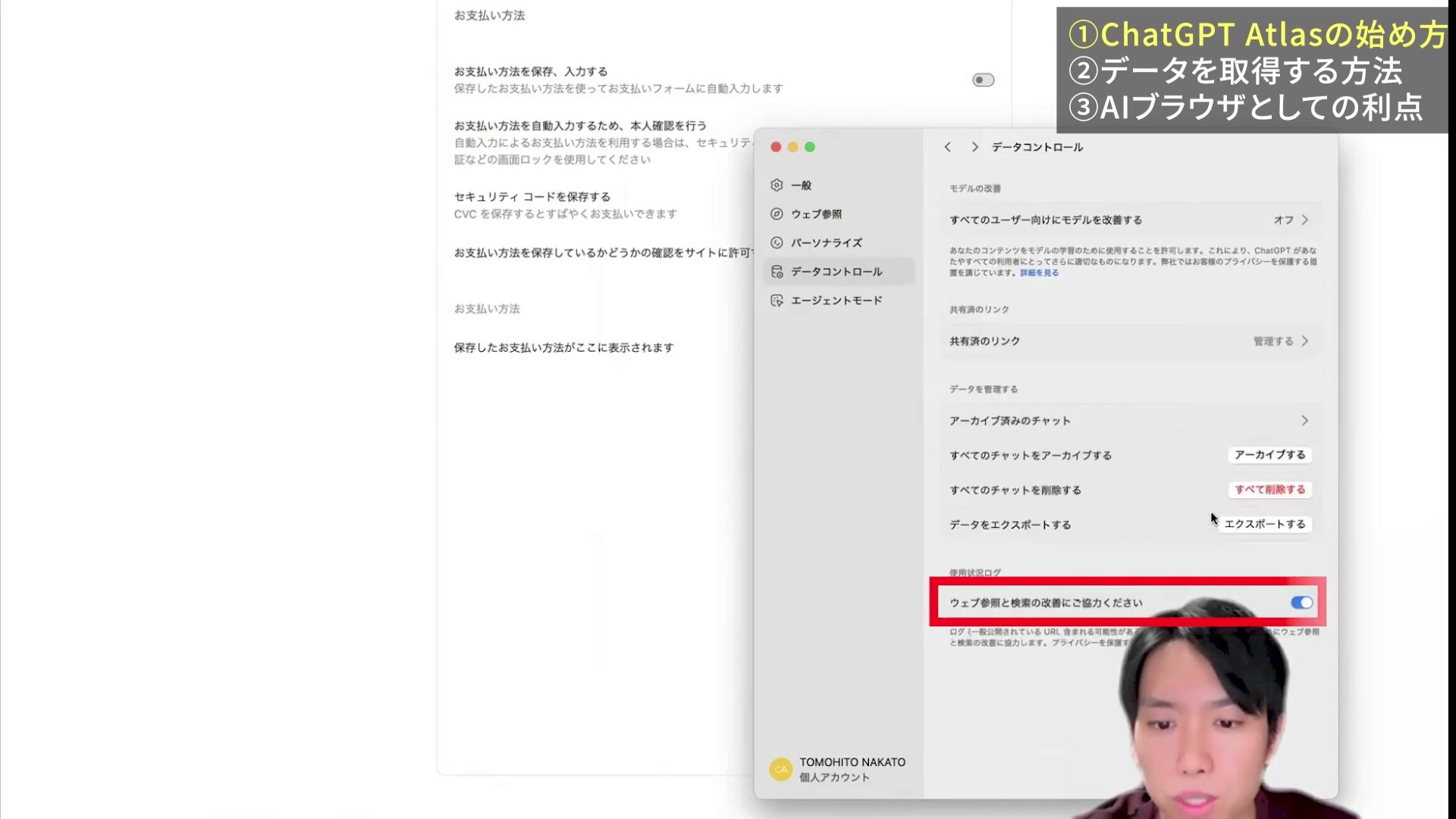This screenshot has width=1456, height=819.
Task: Click データを管理する section header
Action: pos(984,389)
